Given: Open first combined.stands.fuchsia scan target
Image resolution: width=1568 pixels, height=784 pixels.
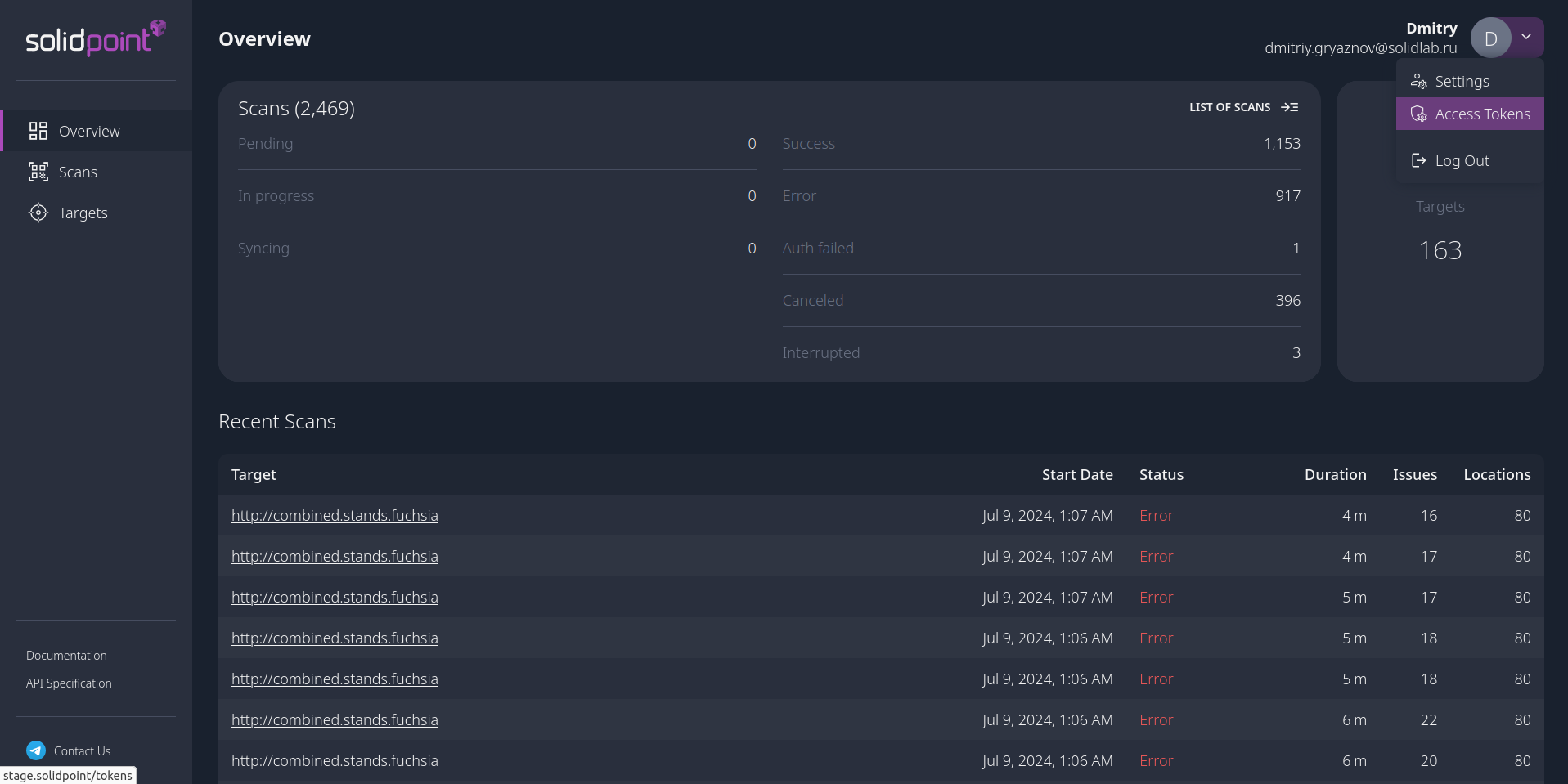Looking at the screenshot, I should (x=335, y=516).
